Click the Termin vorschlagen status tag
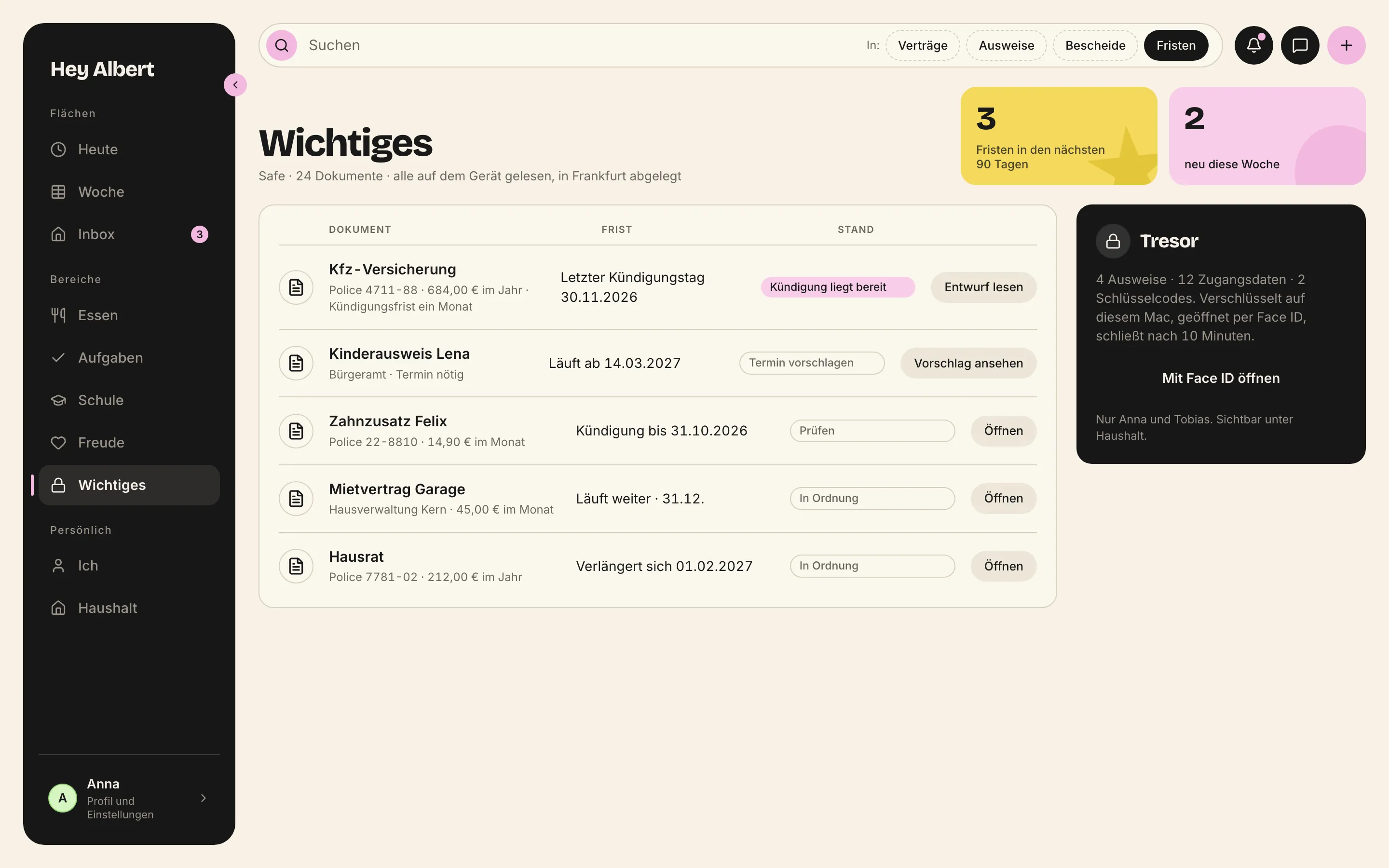This screenshot has height=868, width=1389. pyautogui.click(x=812, y=363)
